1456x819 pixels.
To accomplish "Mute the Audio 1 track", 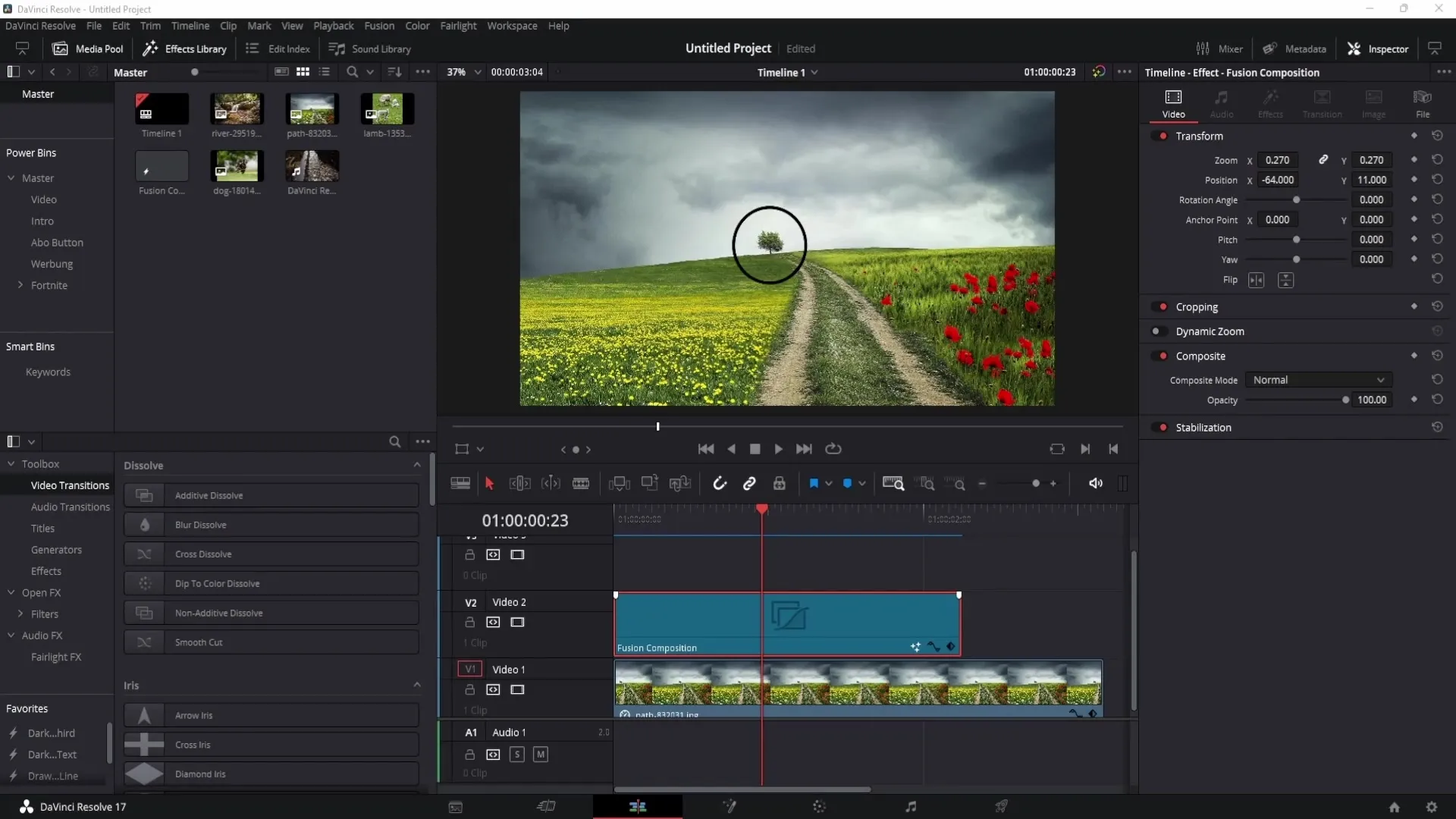I will tap(540, 754).
